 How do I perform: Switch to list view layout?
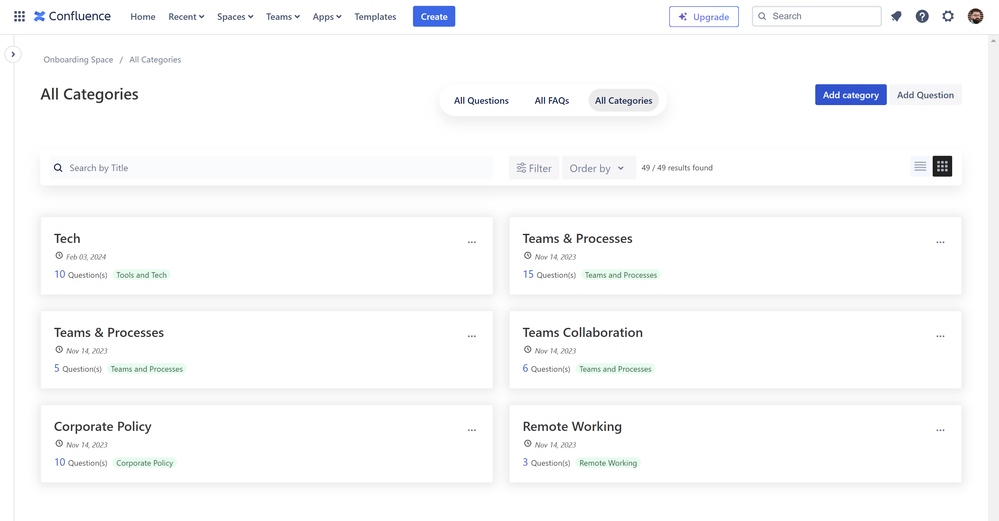click(920, 166)
